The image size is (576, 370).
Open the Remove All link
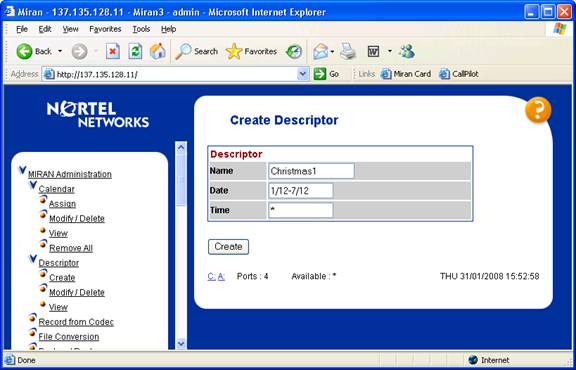click(x=71, y=248)
